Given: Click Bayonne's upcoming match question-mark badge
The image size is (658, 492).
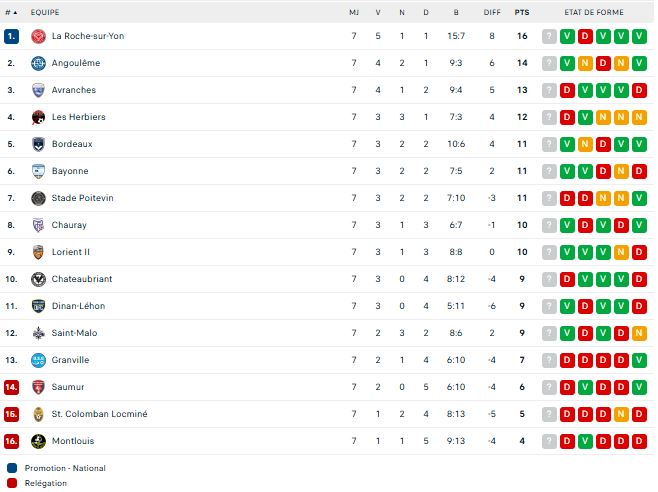Looking at the screenshot, I should pyautogui.click(x=548, y=171).
